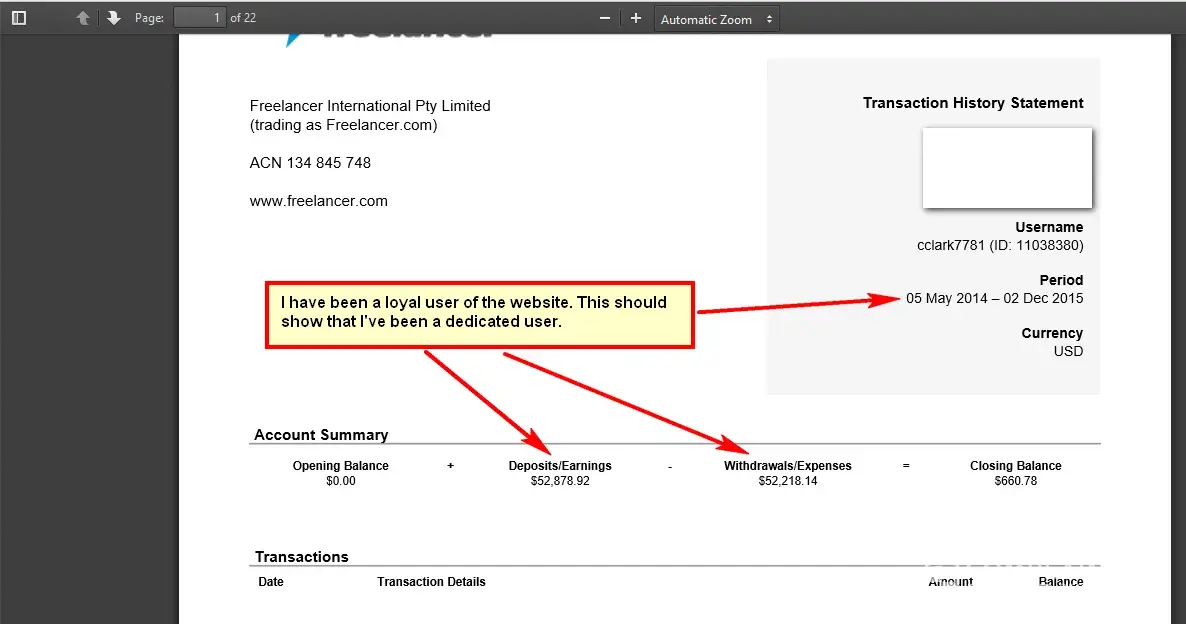Screen dimensions: 1186x624
Task: Click the Opening Balance $0.00 value
Action: [340, 481]
